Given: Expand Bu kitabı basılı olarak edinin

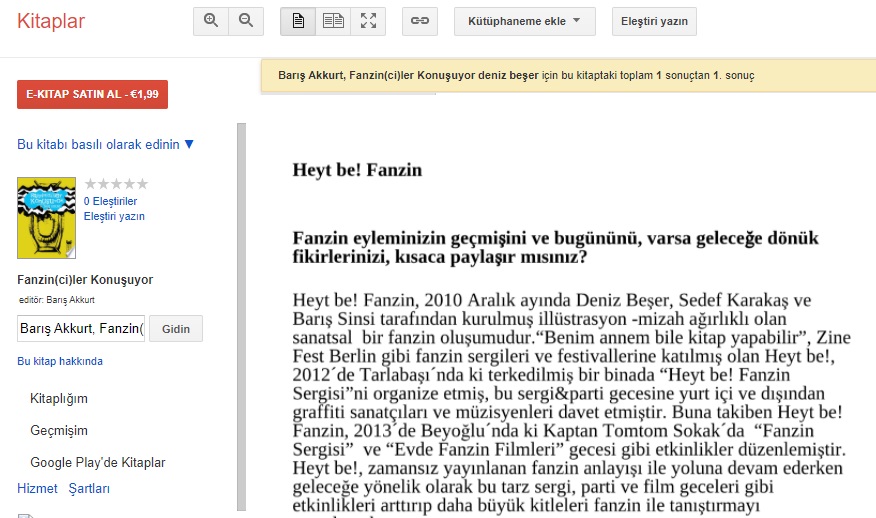Looking at the screenshot, I should [x=106, y=145].
